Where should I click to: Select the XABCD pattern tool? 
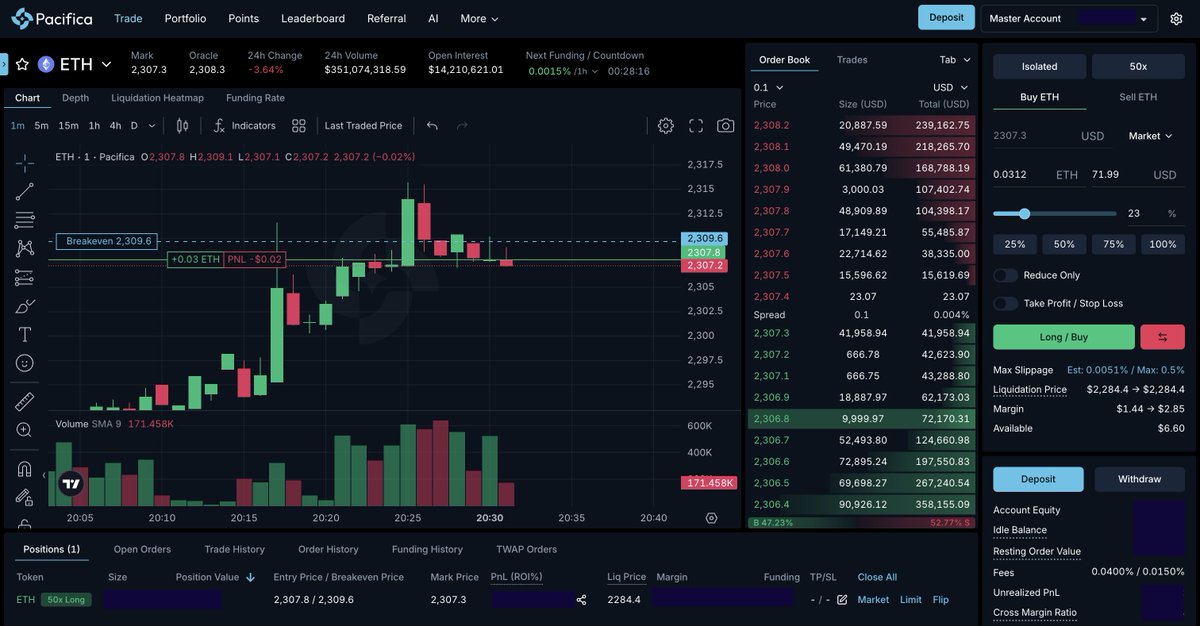(x=24, y=248)
